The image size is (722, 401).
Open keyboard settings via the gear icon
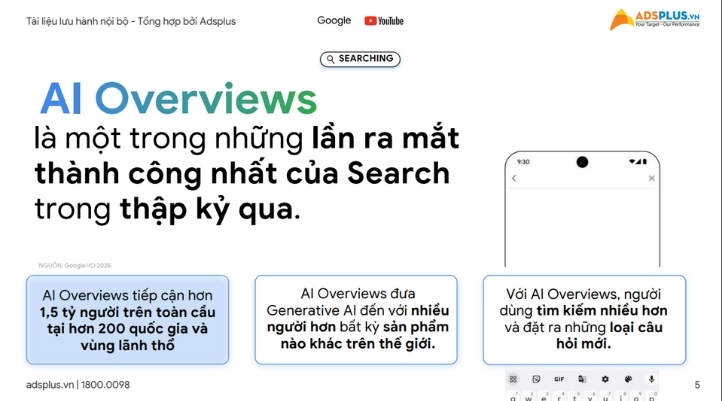605,379
